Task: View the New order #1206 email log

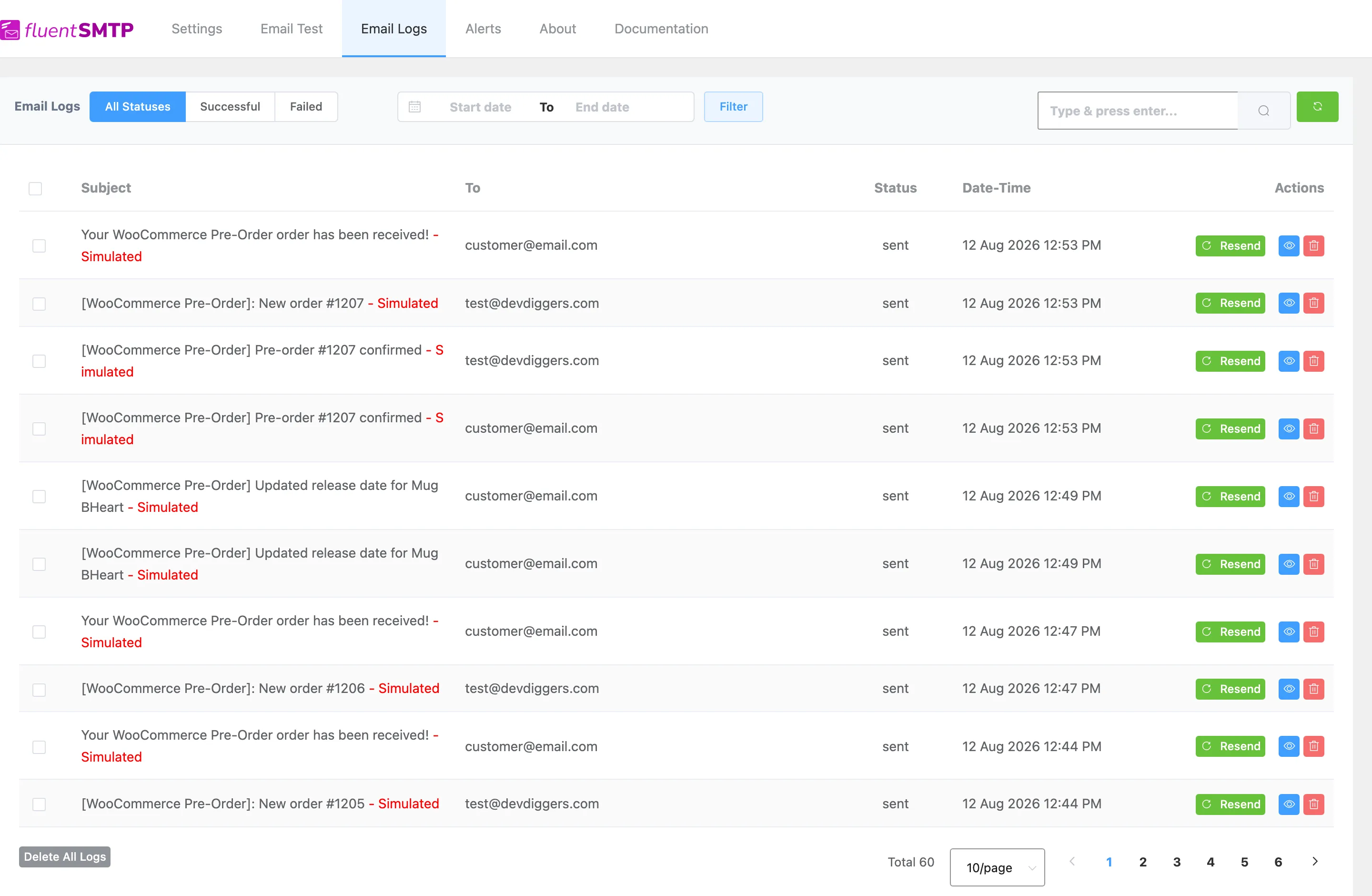Action: [x=1289, y=688]
